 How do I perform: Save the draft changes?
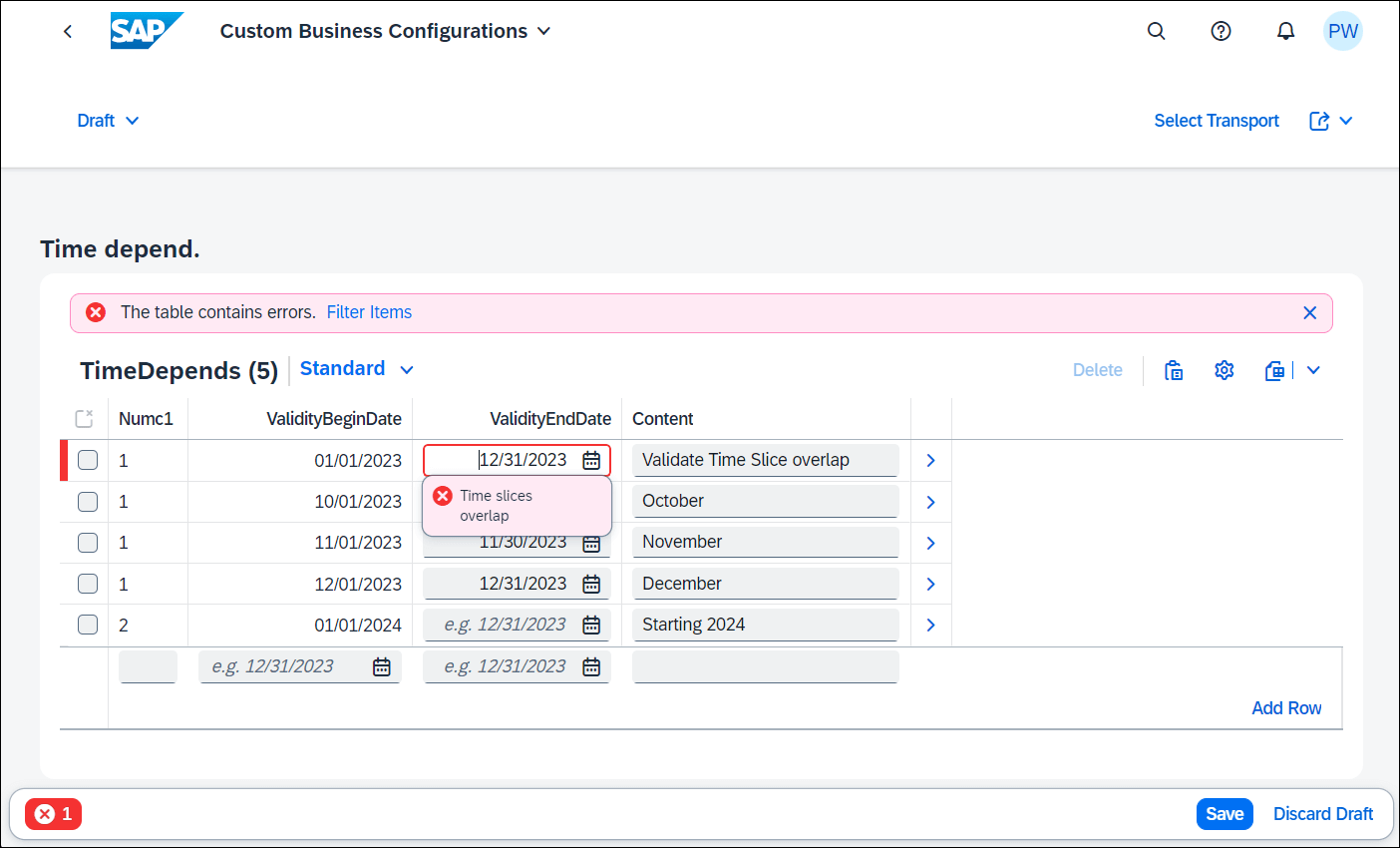[1225, 814]
